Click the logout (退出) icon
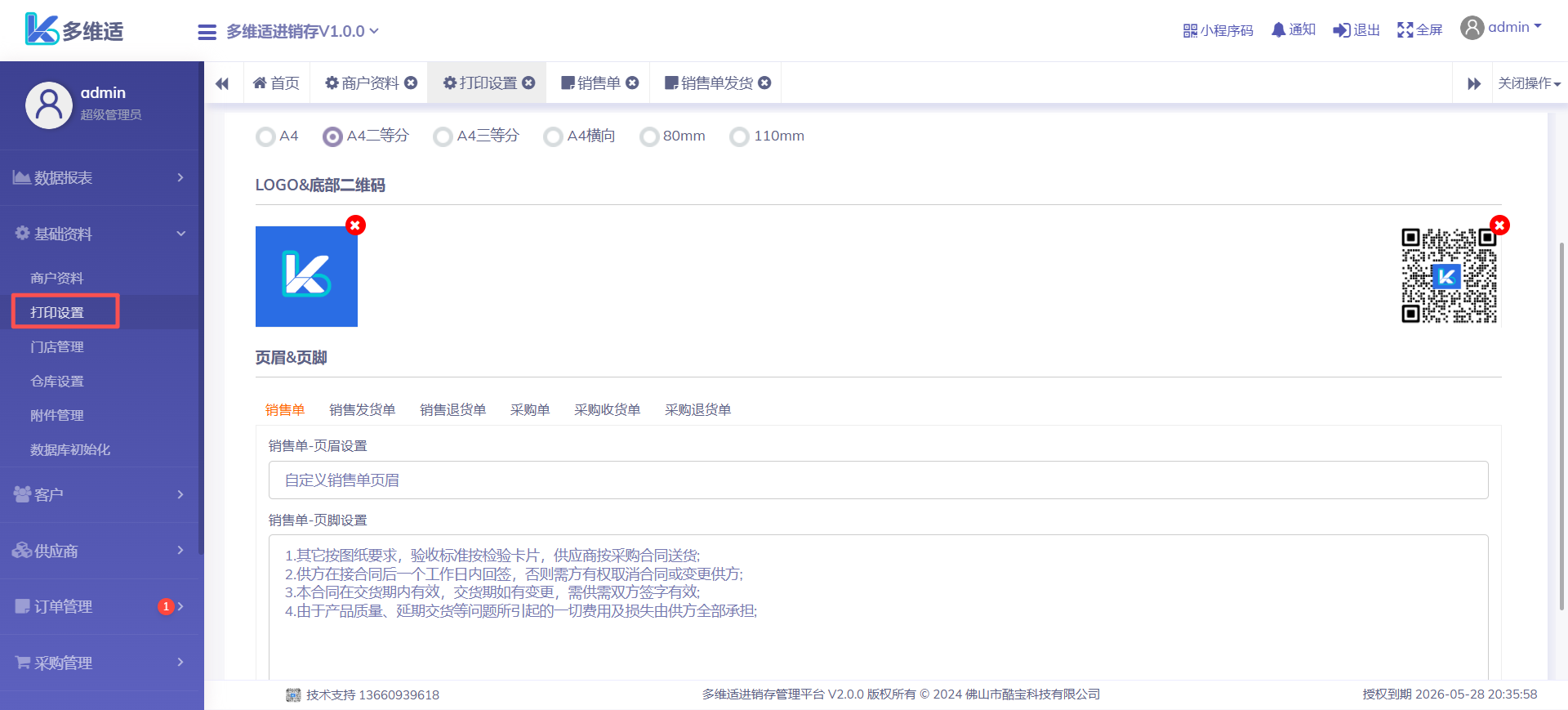Image resolution: width=1568 pixels, height=710 pixels. coord(1341,30)
